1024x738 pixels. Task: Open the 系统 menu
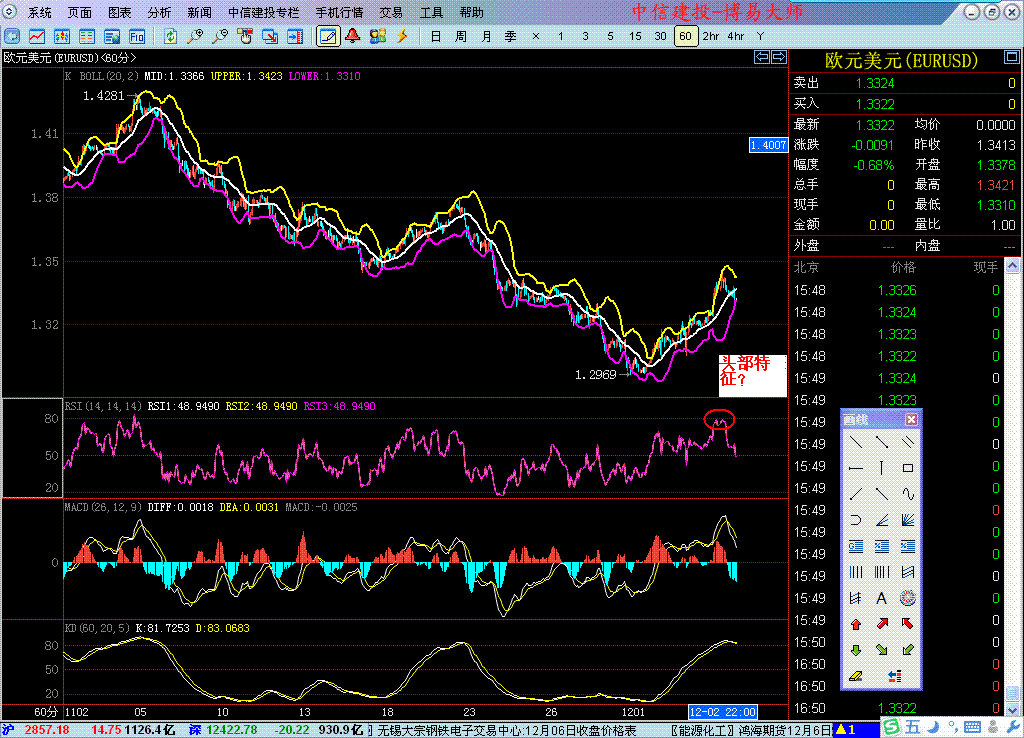[40, 13]
